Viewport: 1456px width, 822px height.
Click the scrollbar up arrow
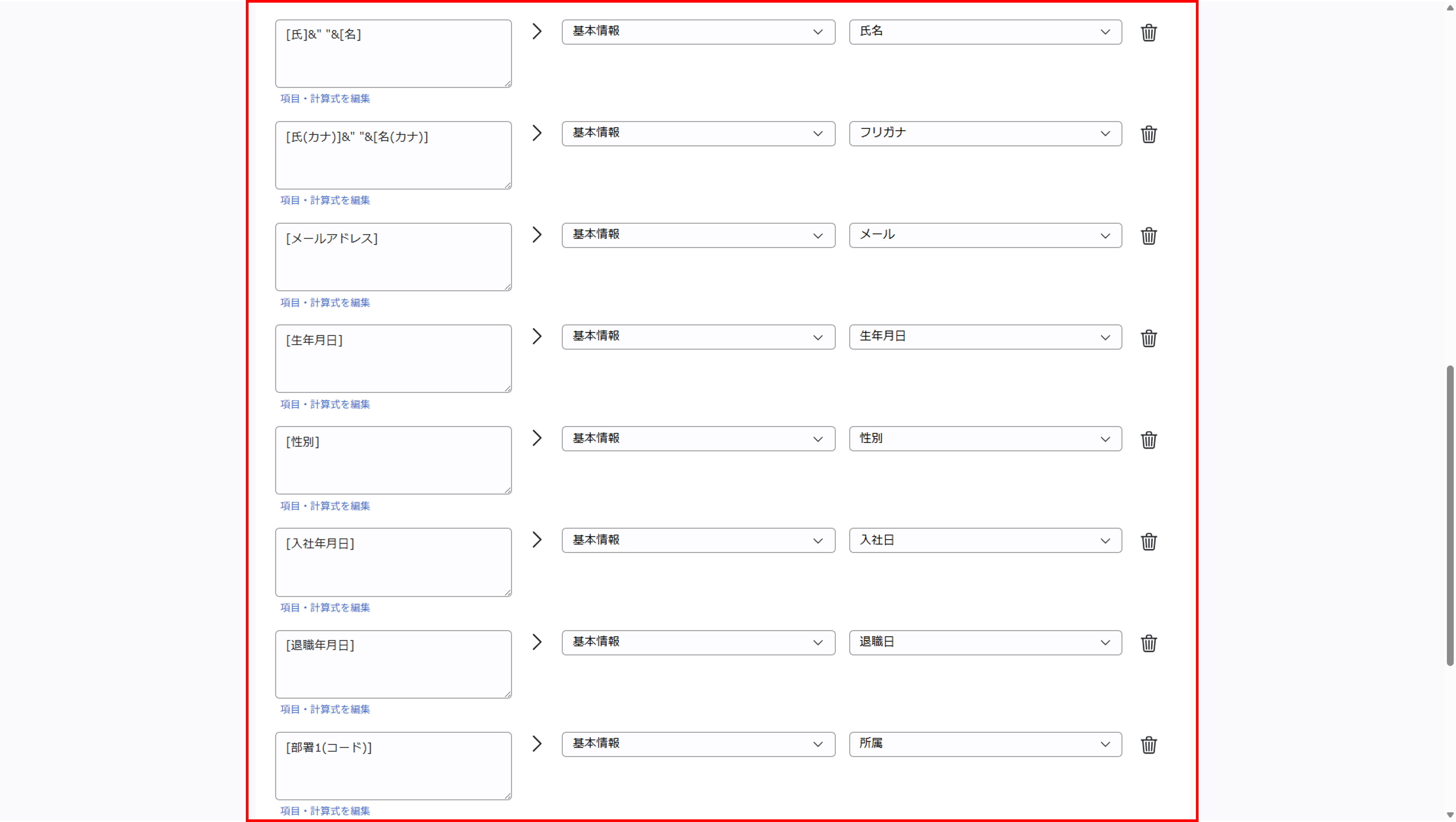coord(1450,7)
